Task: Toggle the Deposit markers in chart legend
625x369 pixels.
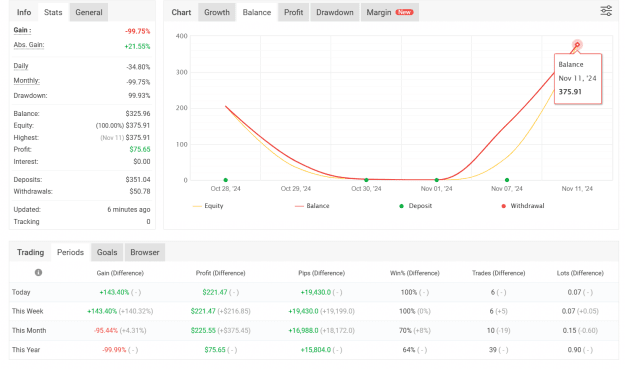Action: (415, 206)
